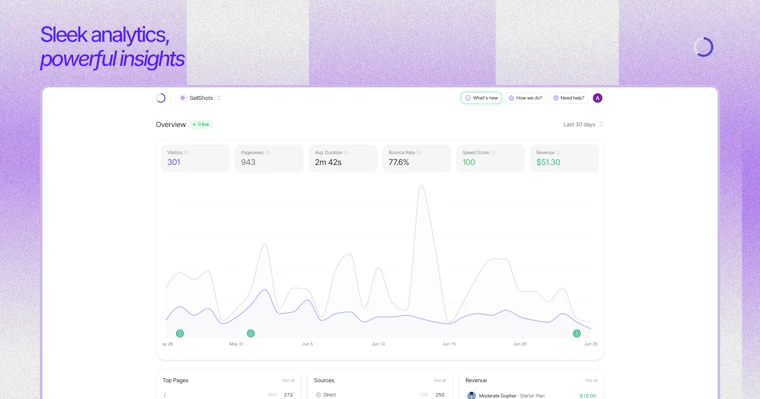The height and width of the screenshot is (399, 760).
Task: Click the Jun 15 axis label
Action: click(x=449, y=344)
